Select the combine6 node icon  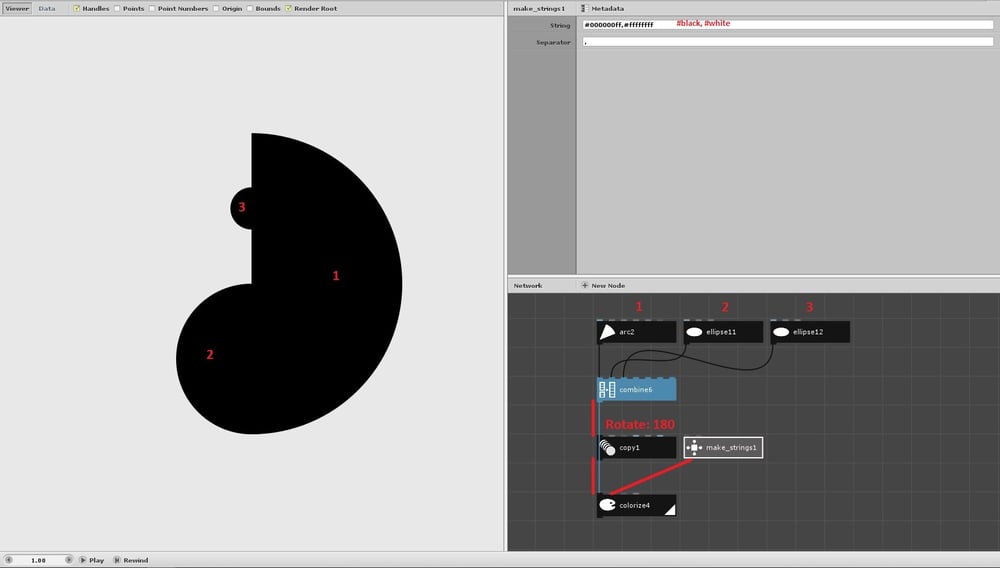(607, 390)
